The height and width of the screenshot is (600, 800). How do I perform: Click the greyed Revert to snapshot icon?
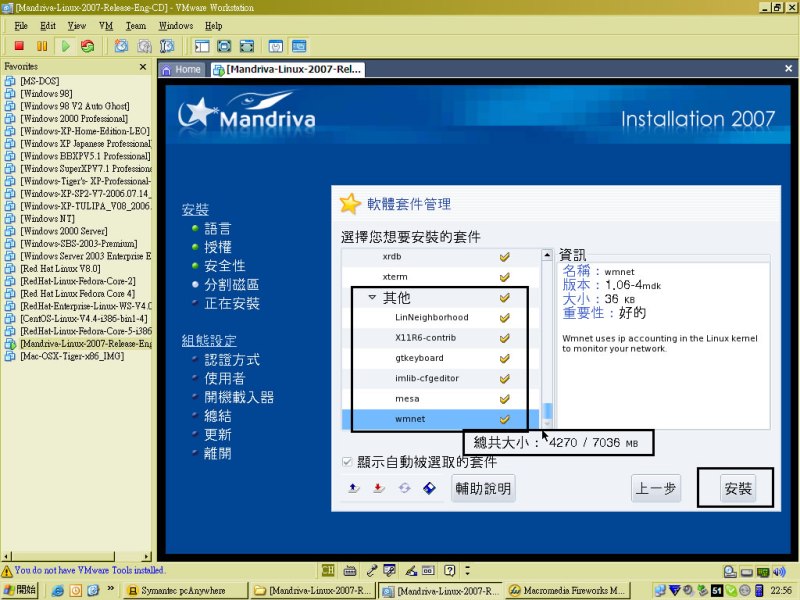(x=144, y=46)
